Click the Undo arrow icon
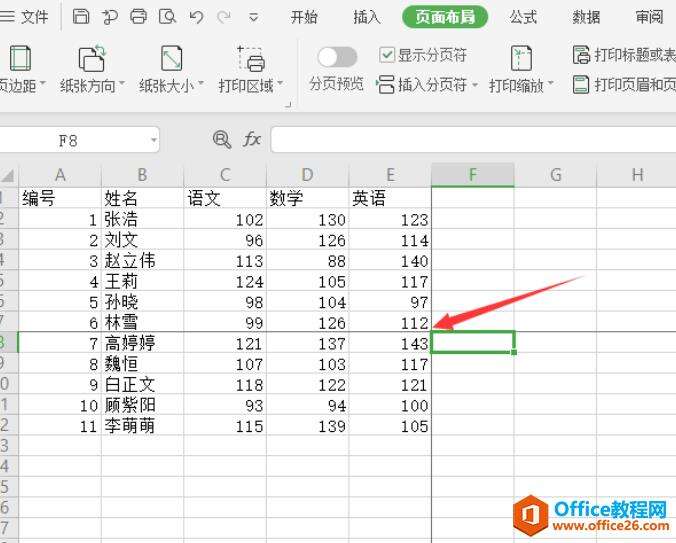 196,17
